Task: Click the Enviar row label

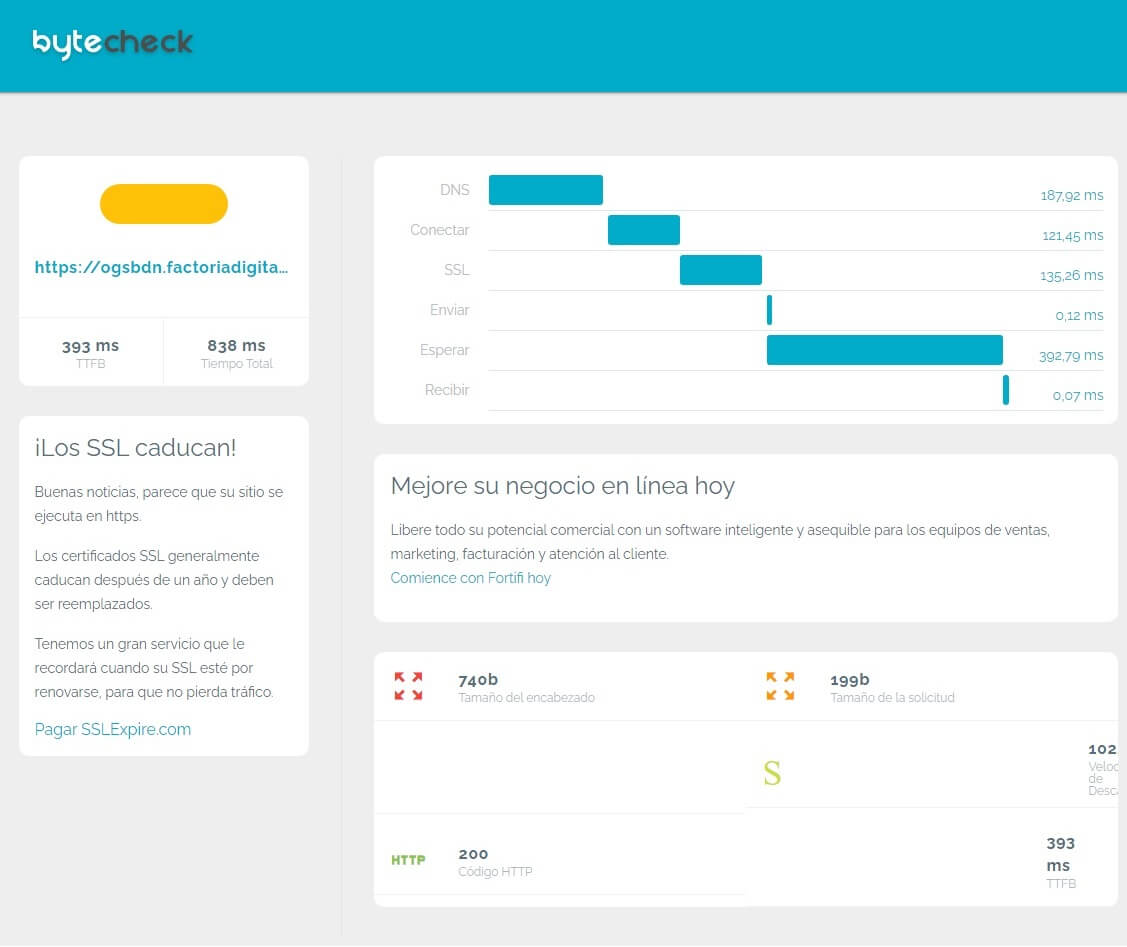Action: (449, 310)
